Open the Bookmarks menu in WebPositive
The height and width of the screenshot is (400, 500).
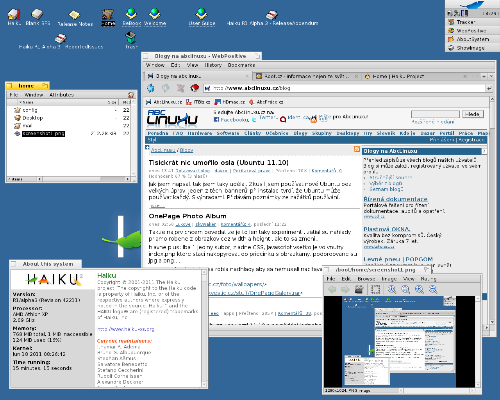(241, 65)
